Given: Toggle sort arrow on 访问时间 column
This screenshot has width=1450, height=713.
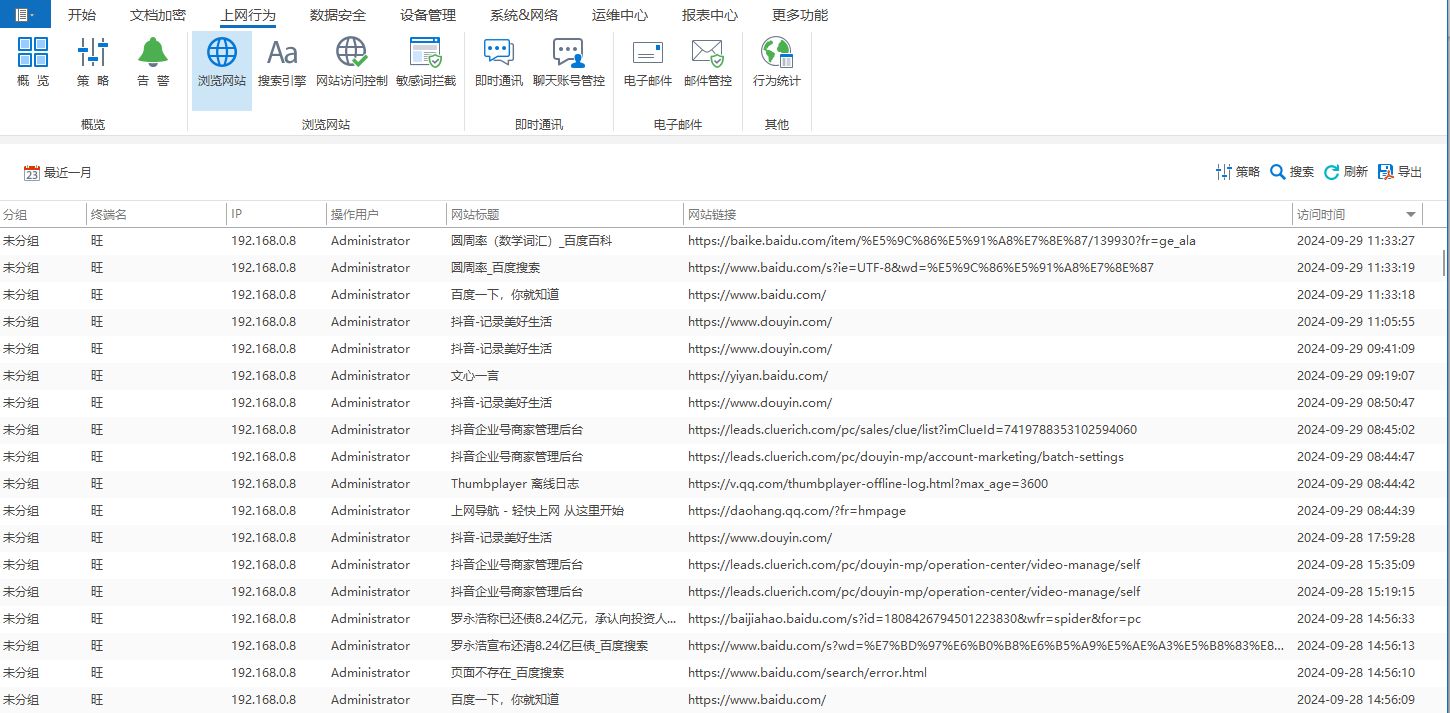Looking at the screenshot, I should click(x=1411, y=215).
